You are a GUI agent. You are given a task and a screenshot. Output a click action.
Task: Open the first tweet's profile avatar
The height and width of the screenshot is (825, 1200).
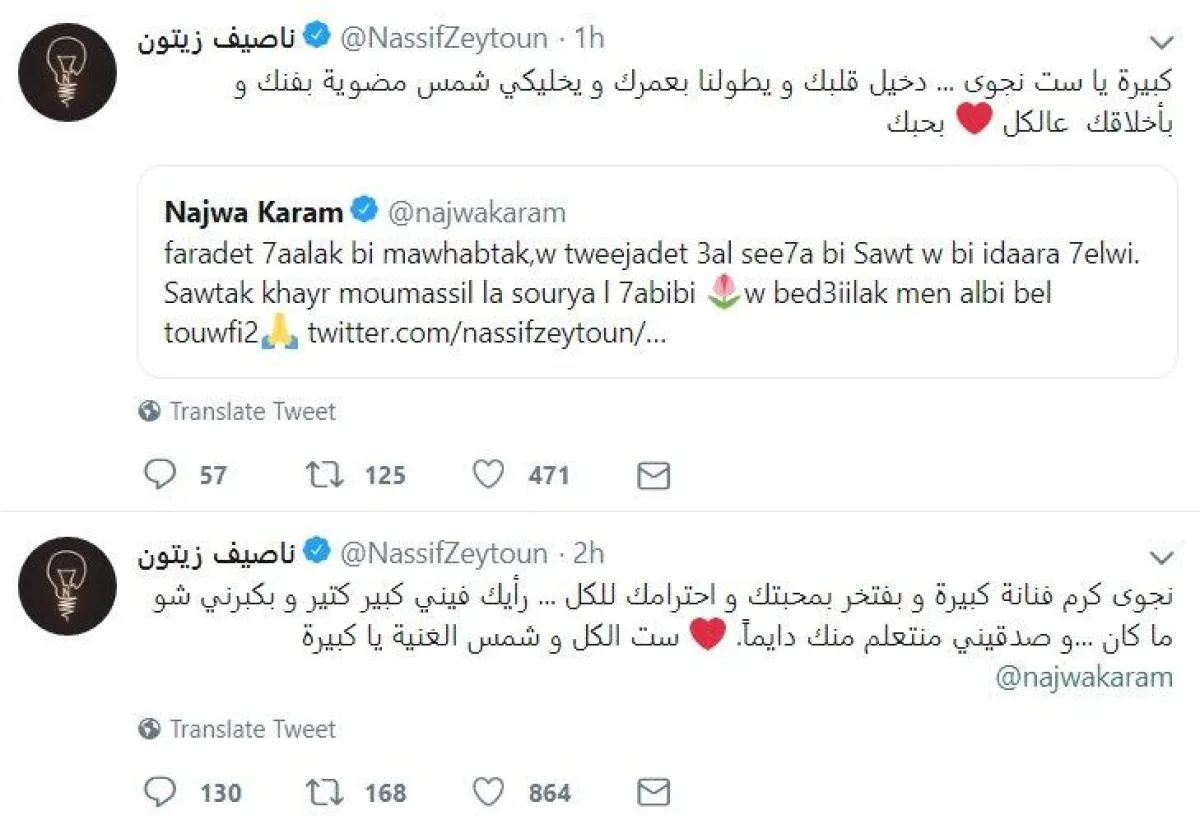pyautogui.click(x=68, y=72)
